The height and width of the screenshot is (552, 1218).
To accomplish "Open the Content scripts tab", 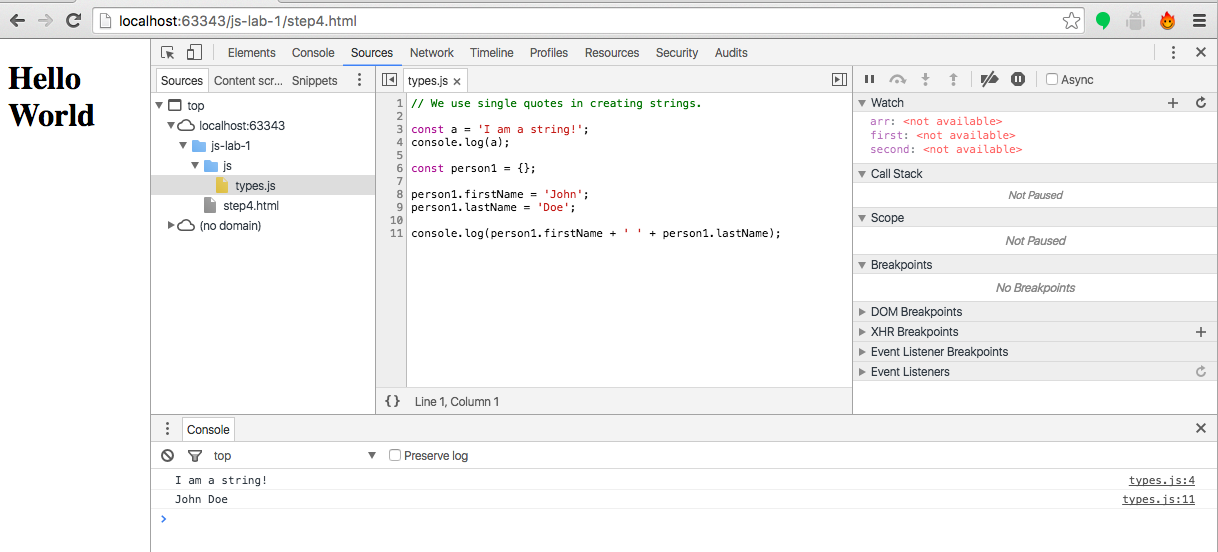I will click(x=248, y=81).
